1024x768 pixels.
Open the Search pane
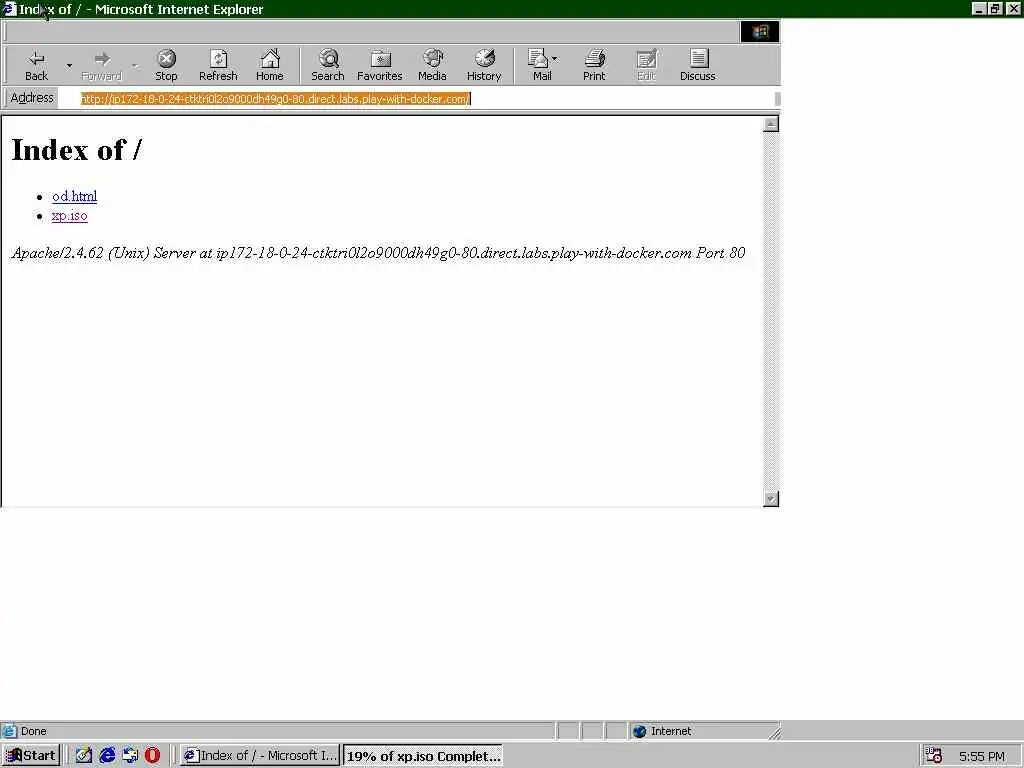tap(328, 65)
